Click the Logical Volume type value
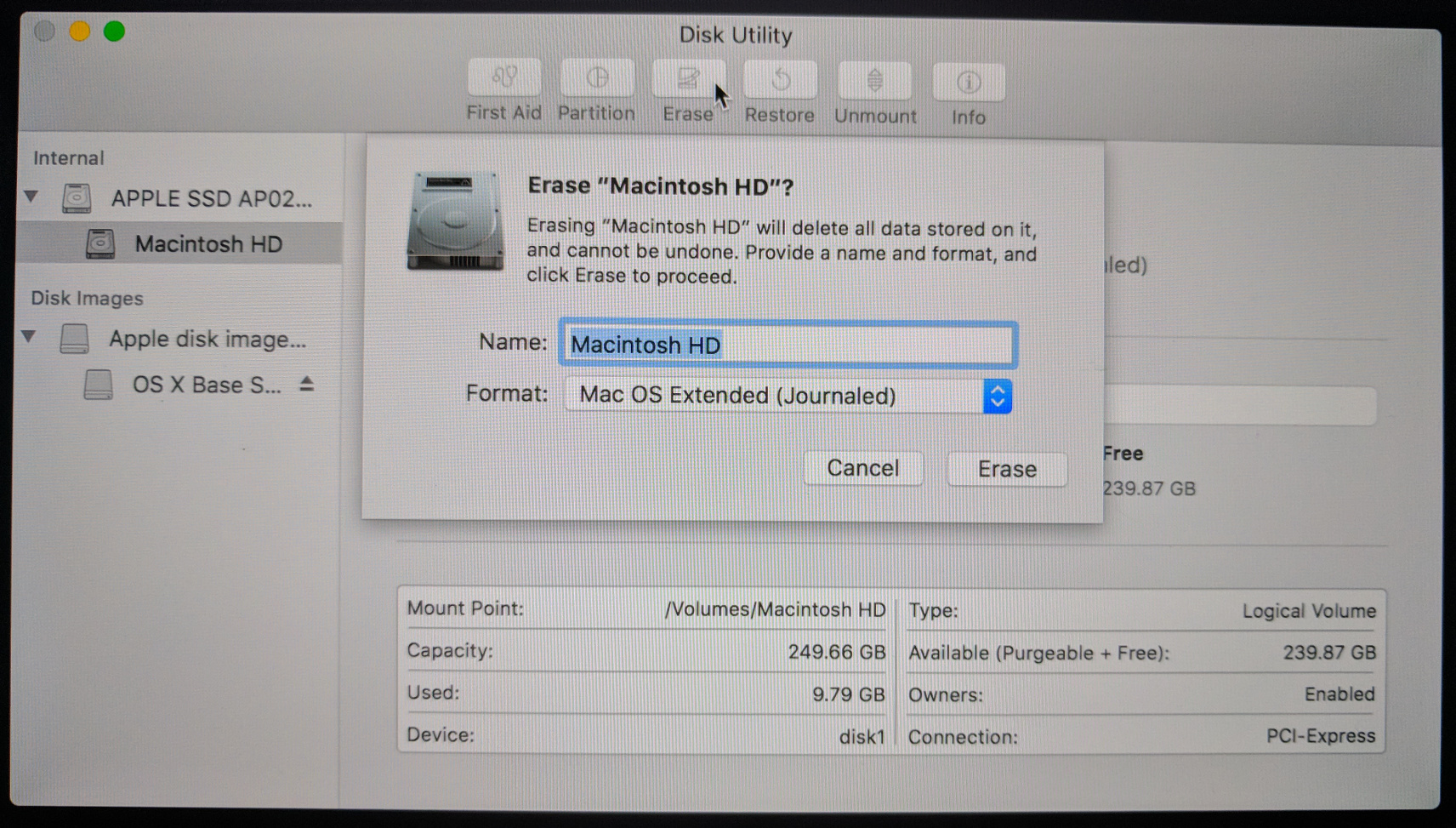The height and width of the screenshot is (828, 1456). pyautogui.click(x=1309, y=611)
